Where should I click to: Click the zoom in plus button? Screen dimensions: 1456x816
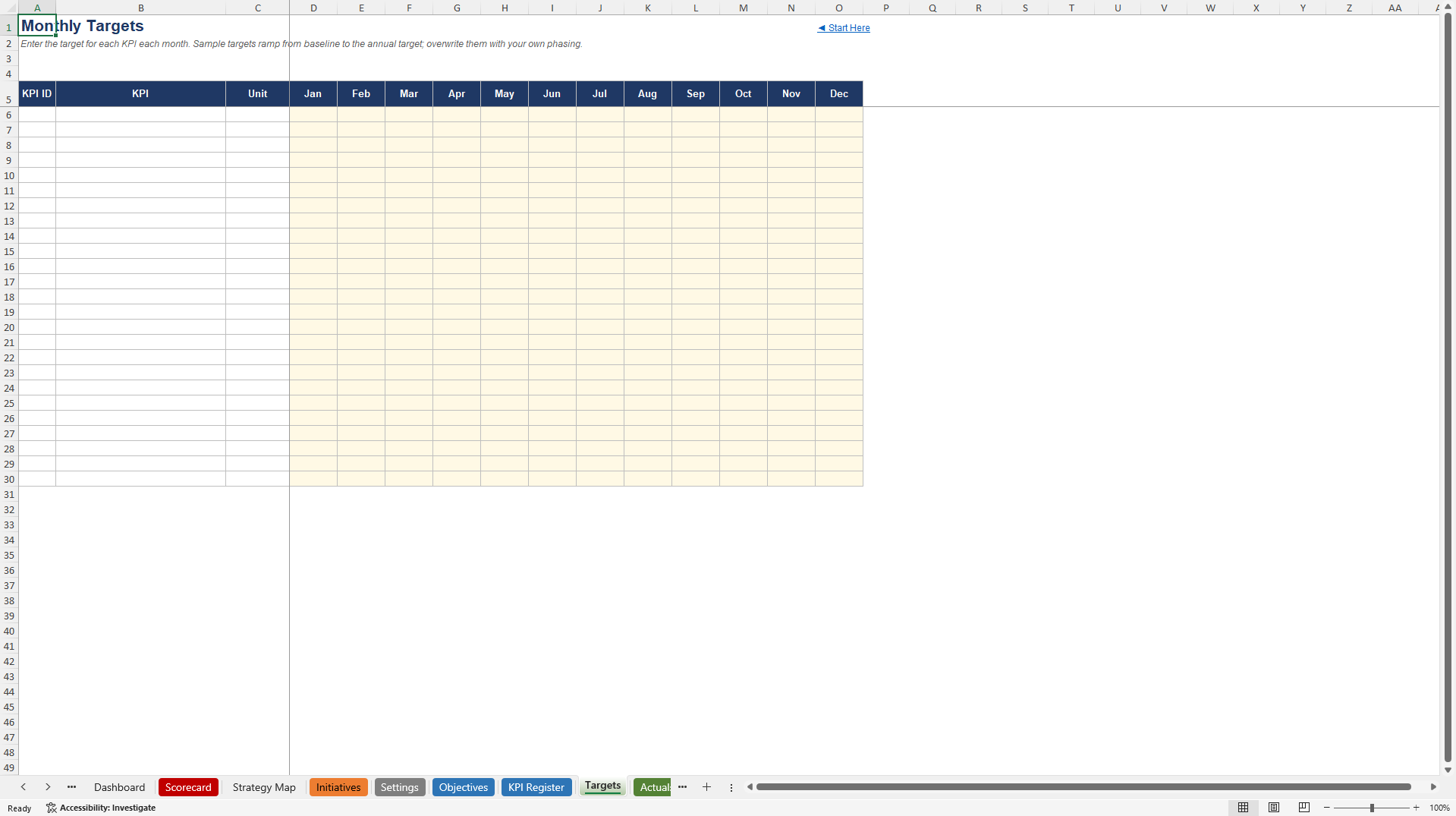[1417, 808]
